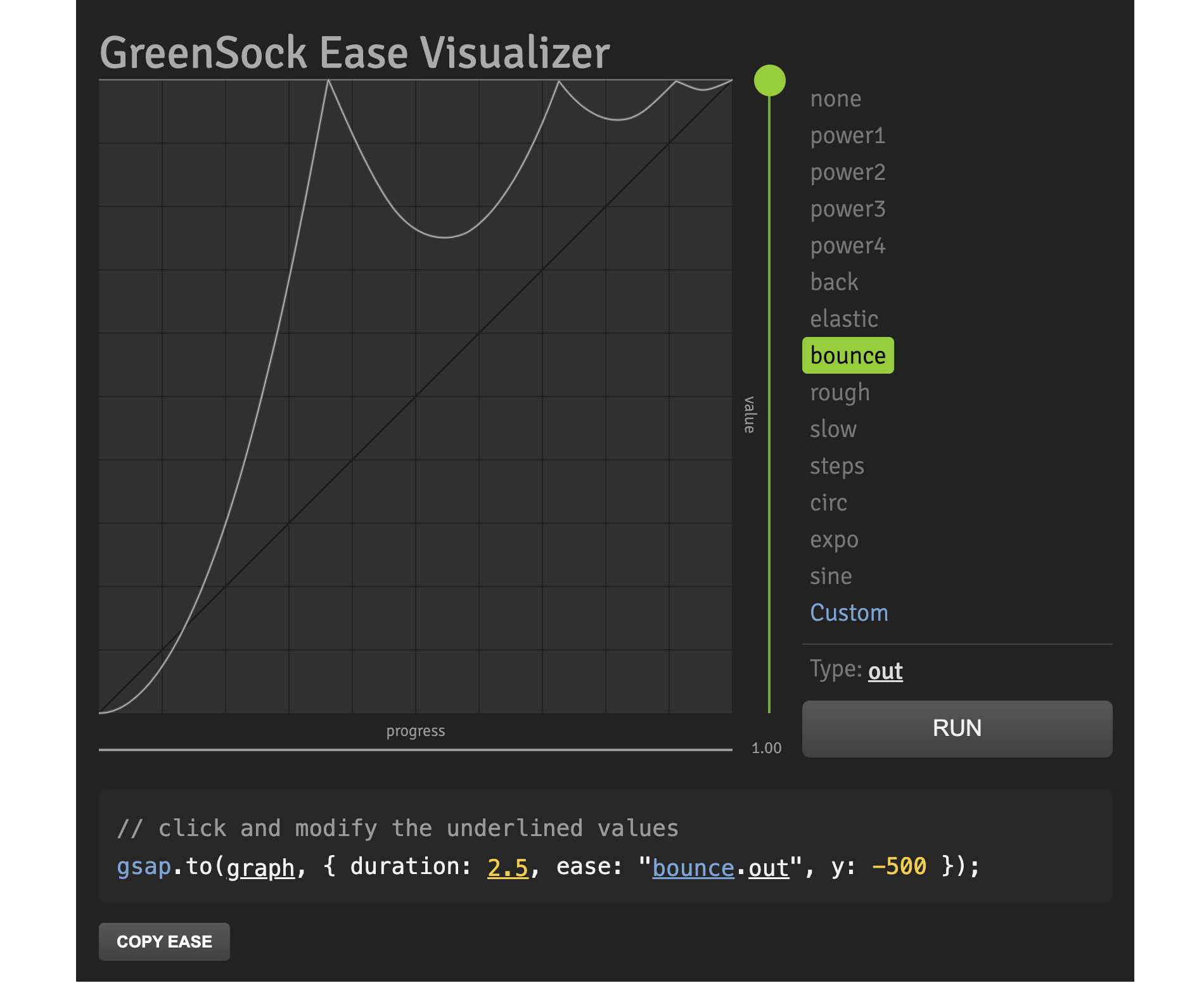Click the COPY EASE button

(164, 941)
